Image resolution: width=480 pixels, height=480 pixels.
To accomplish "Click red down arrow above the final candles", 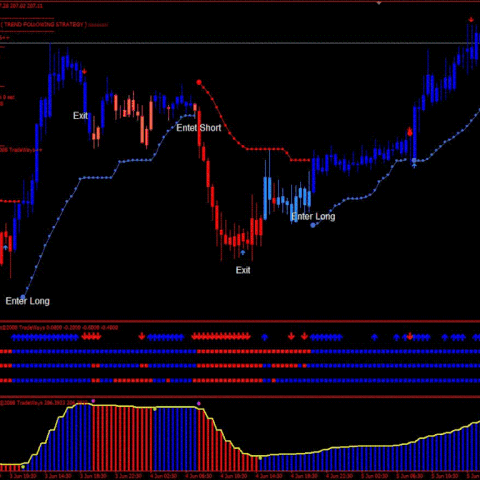I will [x=471, y=20].
